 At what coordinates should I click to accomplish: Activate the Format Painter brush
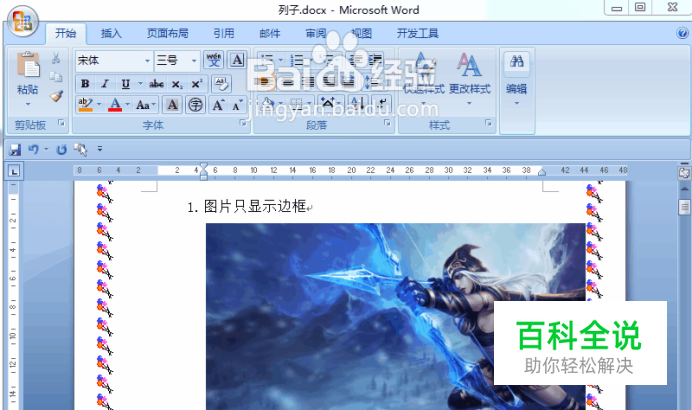click(x=56, y=96)
